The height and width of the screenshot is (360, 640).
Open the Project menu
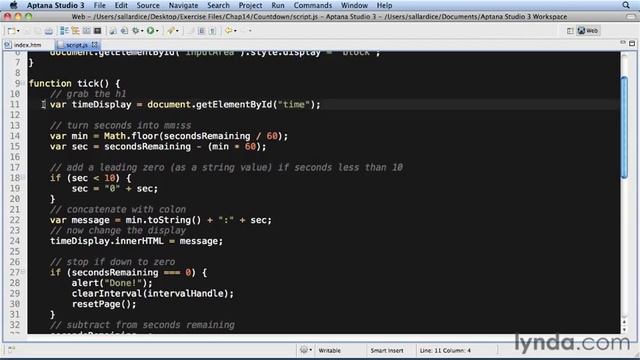(250, 5)
